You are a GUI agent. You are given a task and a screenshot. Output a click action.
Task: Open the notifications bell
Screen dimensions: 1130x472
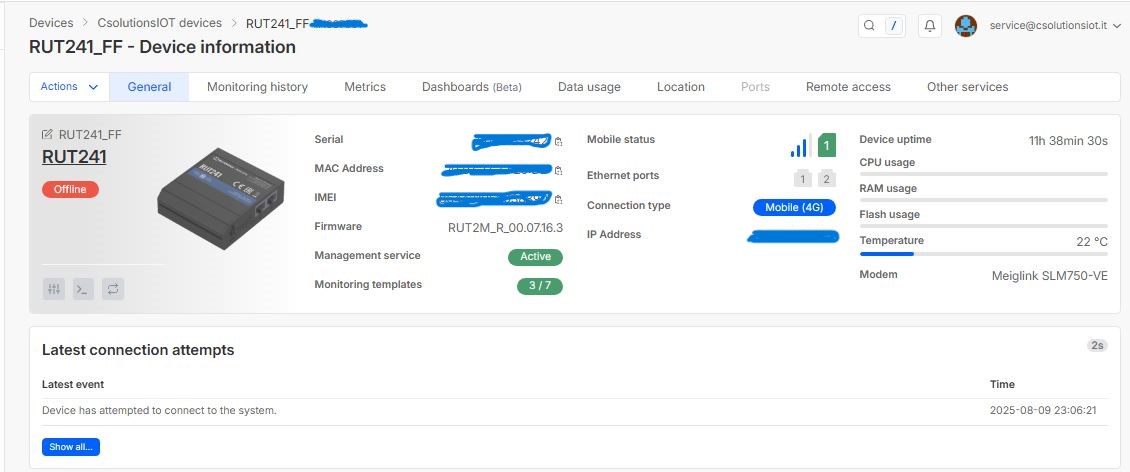pyautogui.click(x=929, y=26)
